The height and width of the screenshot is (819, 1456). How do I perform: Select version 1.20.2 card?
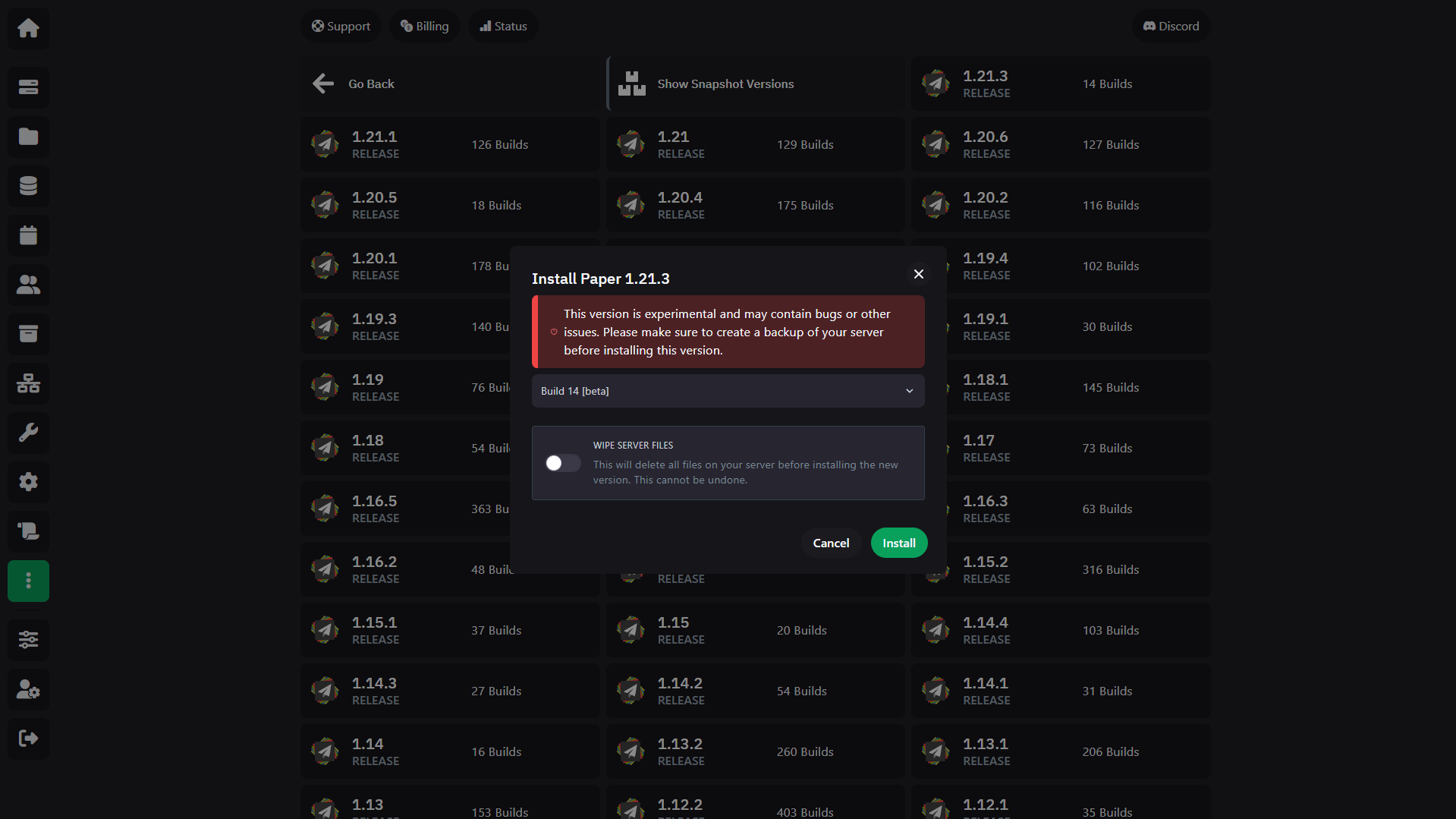pyautogui.click(x=1061, y=205)
